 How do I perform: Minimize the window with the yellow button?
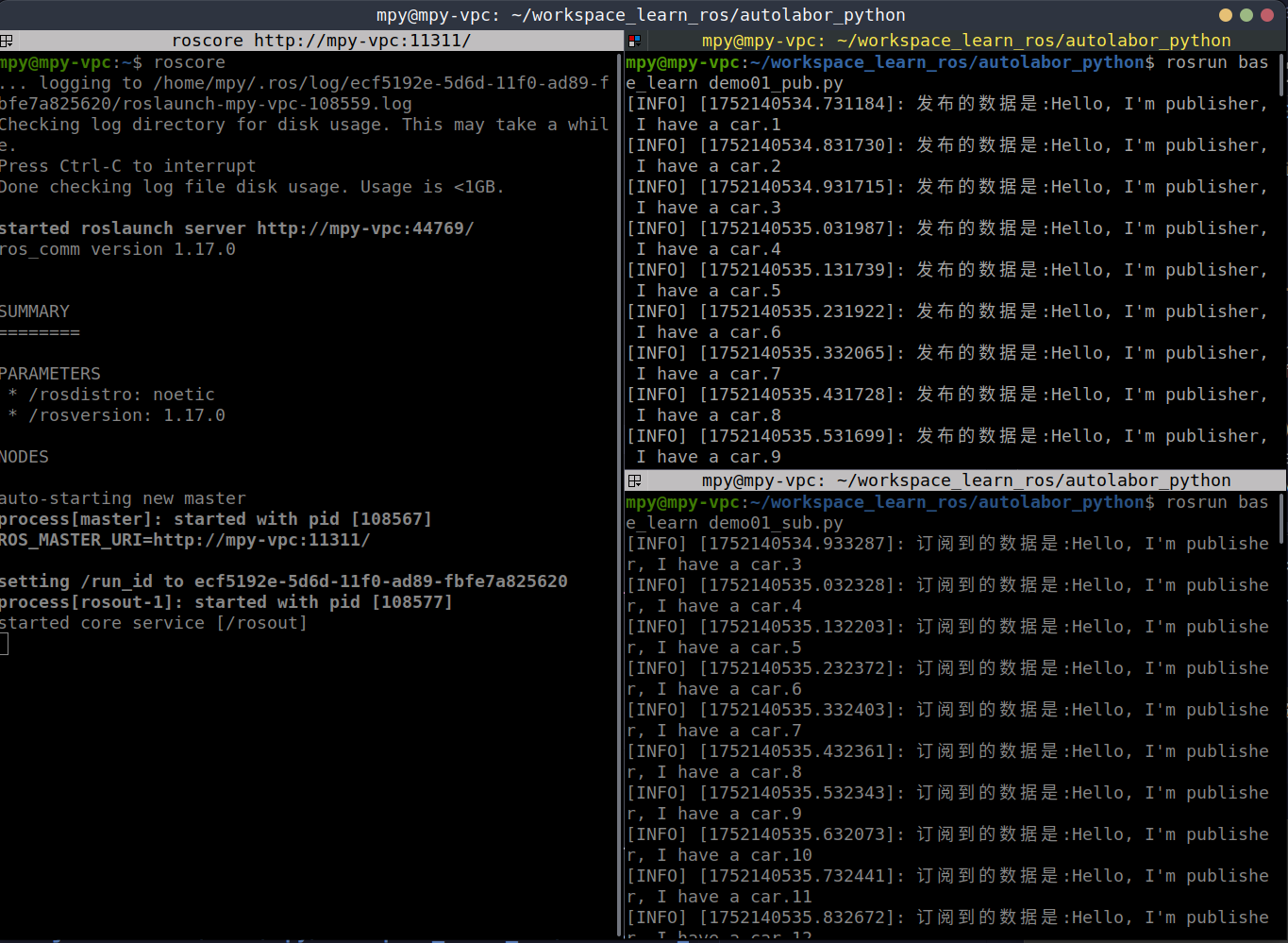click(x=1226, y=15)
